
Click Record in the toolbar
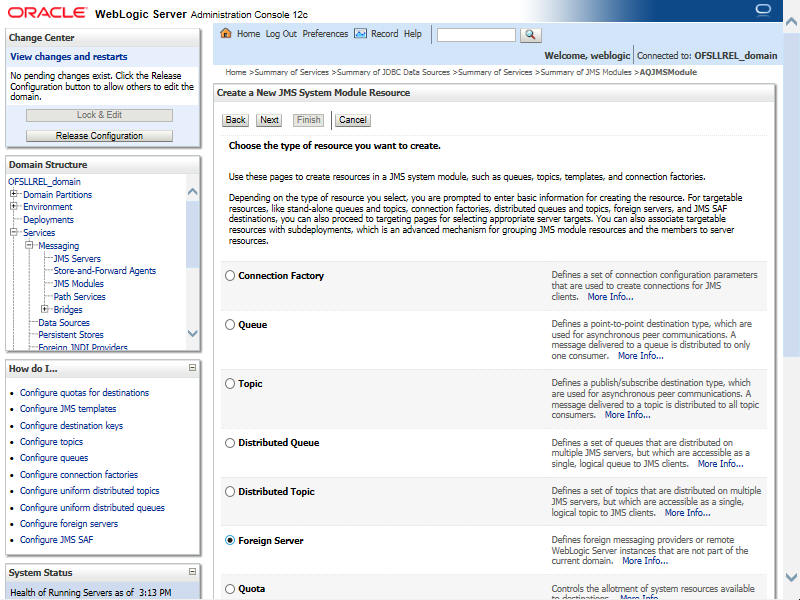point(384,34)
